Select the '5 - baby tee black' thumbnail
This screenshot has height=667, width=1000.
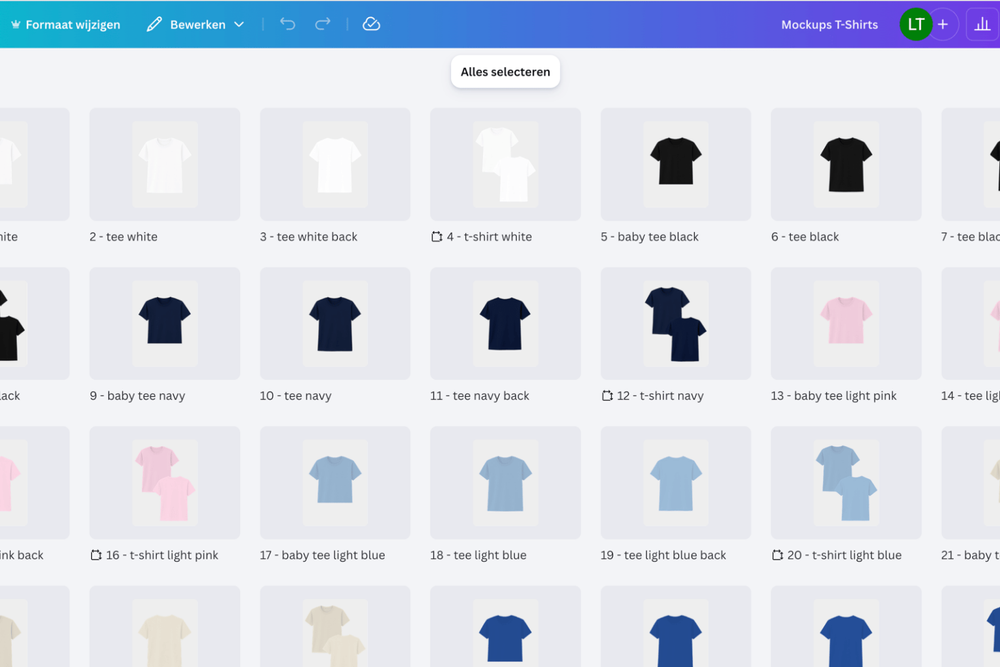[675, 164]
